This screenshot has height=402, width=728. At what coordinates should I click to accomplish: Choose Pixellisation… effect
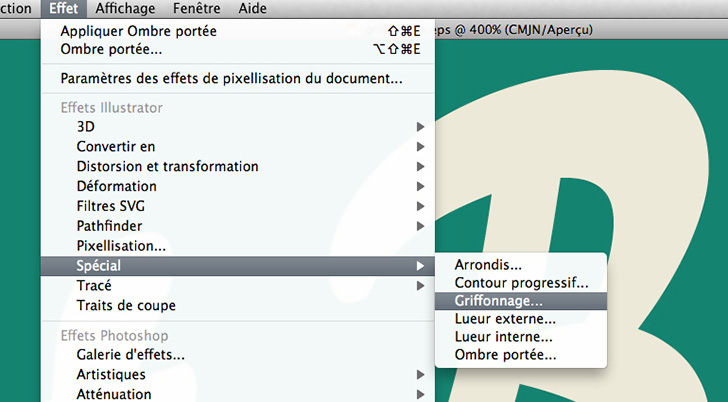tap(238, 246)
